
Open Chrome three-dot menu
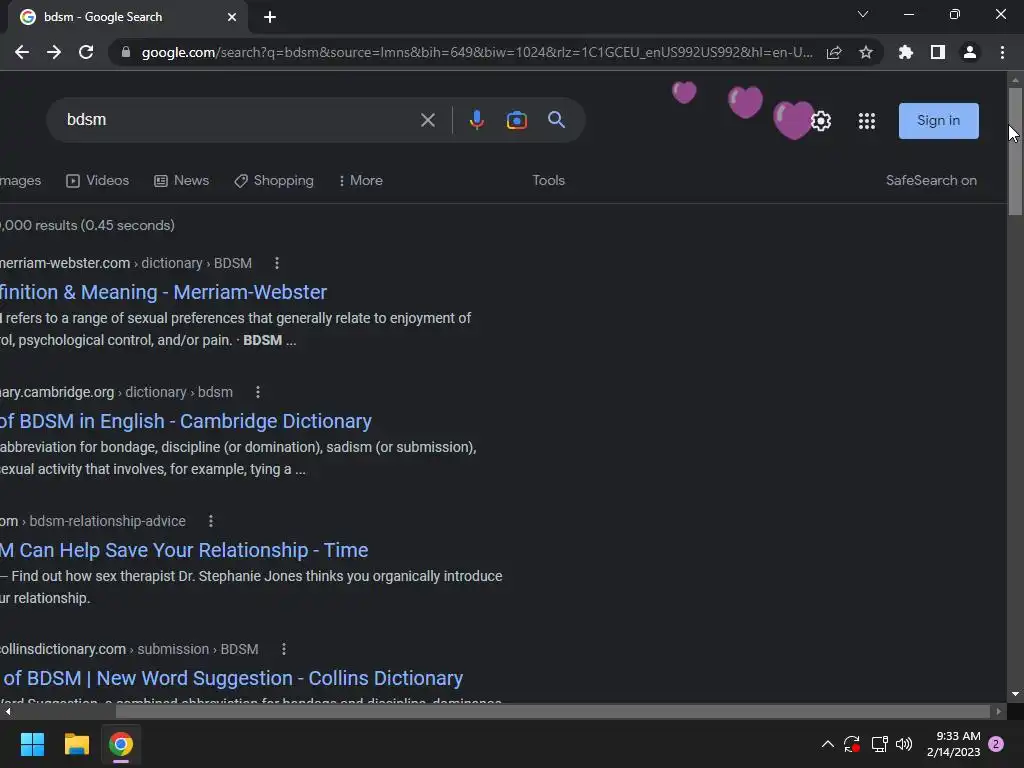pyautogui.click(x=1002, y=52)
